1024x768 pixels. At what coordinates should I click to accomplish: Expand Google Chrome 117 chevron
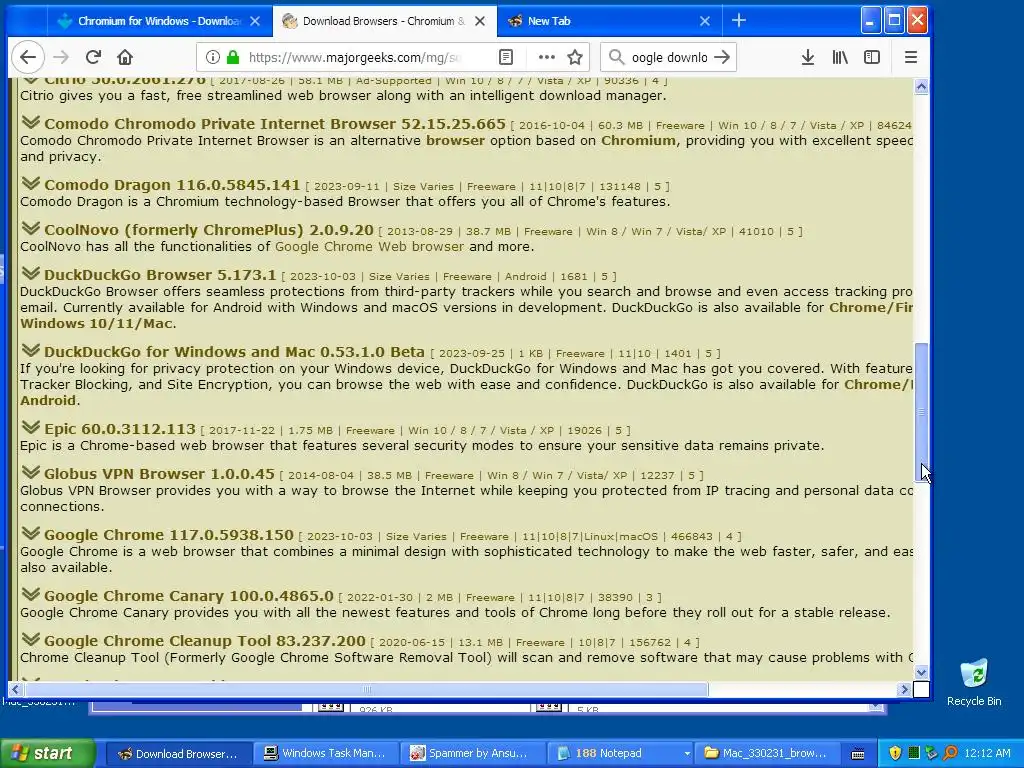(30, 533)
